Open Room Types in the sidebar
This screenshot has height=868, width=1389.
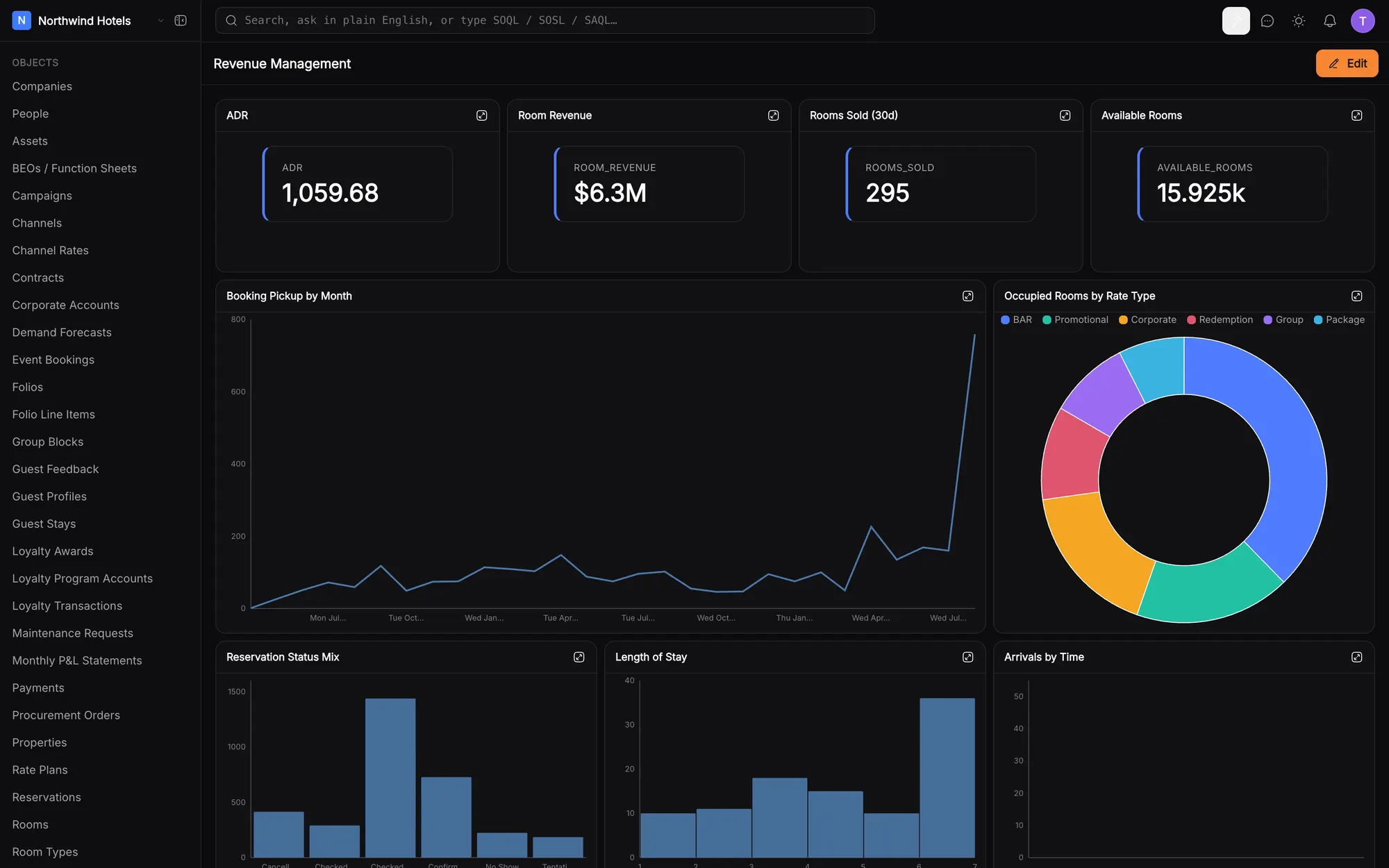pyautogui.click(x=45, y=852)
